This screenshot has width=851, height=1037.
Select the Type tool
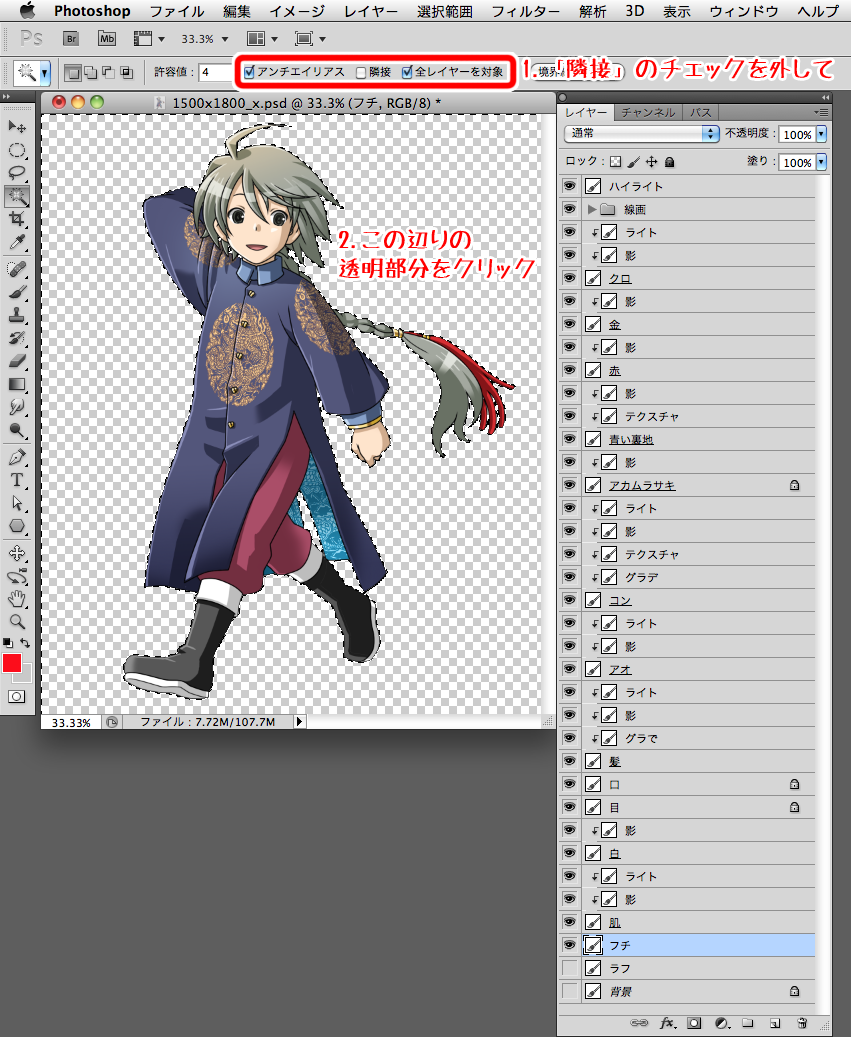click(17, 480)
